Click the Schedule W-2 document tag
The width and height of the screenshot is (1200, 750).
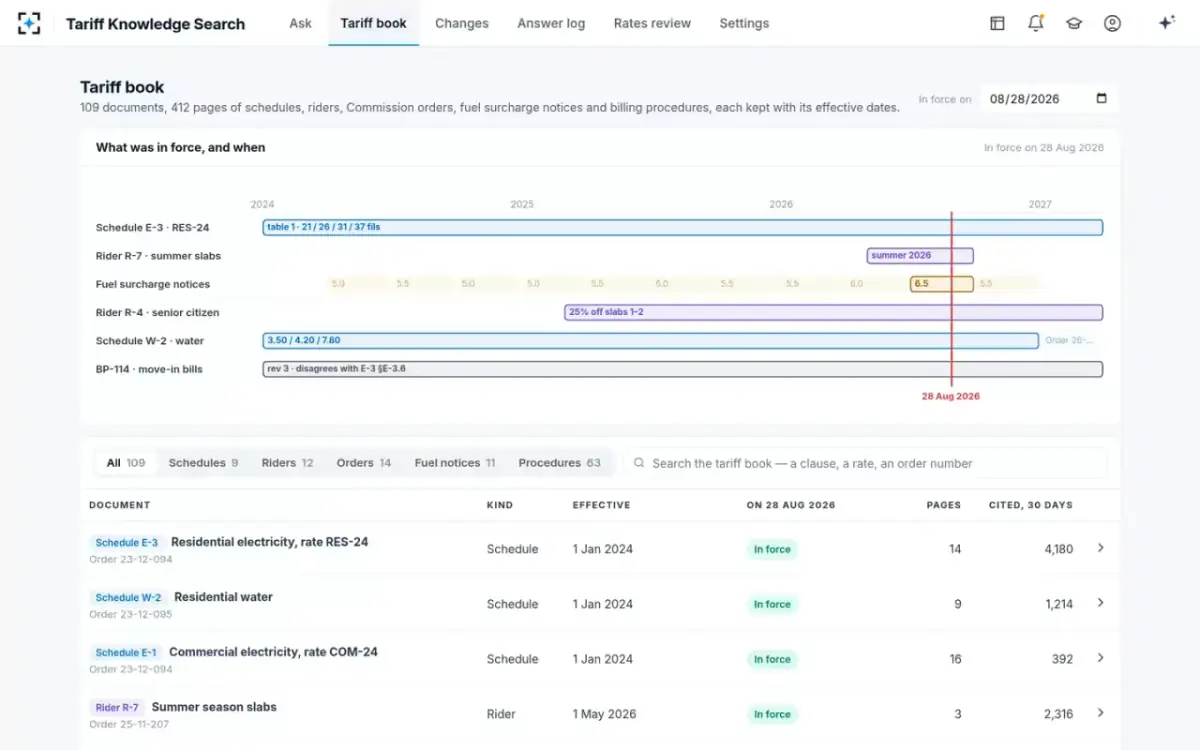pos(128,598)
